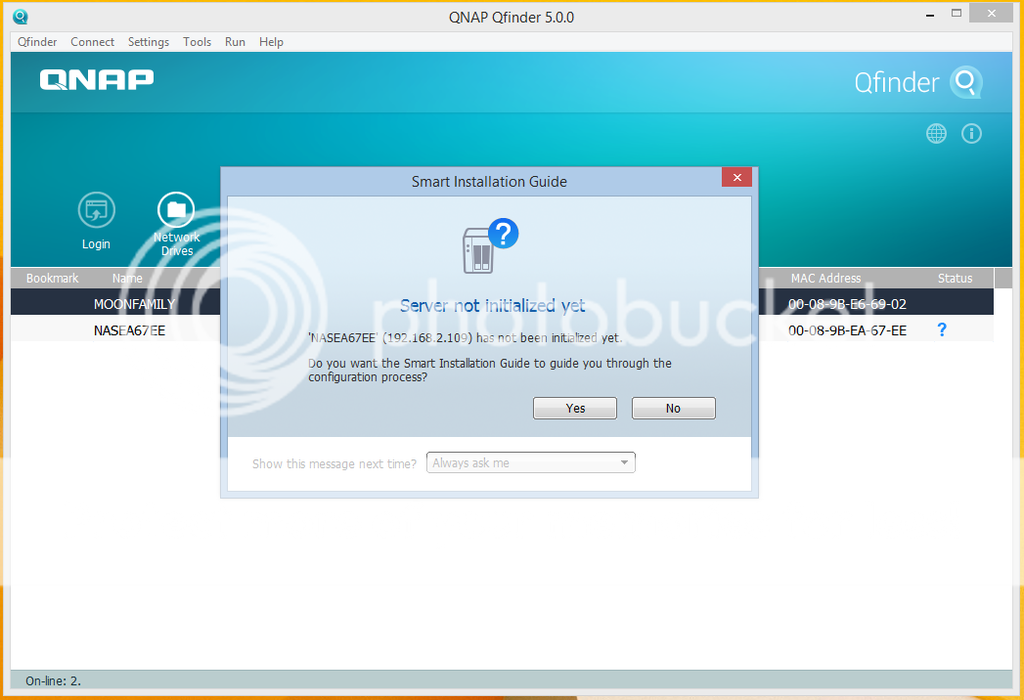This screenshot has height=700, width=1024.
Task: Select the MOONFAMILY server row
Action: point(134,304)
